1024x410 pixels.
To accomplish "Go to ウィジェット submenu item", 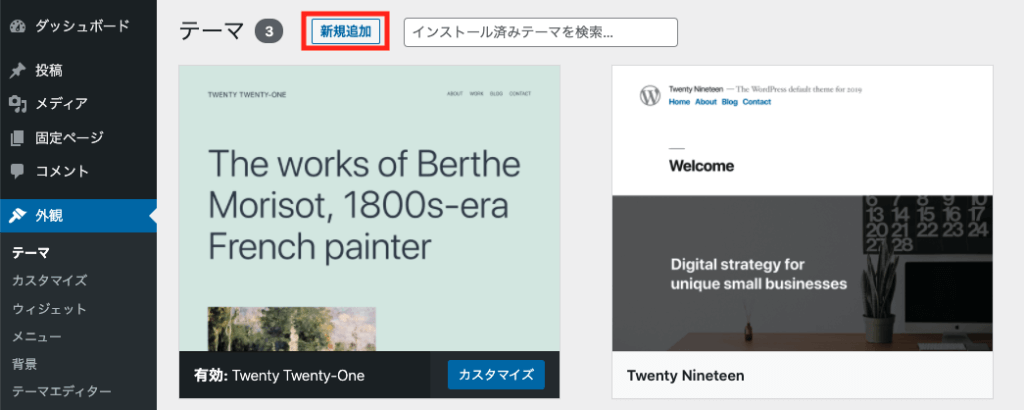I will pyautogui.click(x=49, y=309).
